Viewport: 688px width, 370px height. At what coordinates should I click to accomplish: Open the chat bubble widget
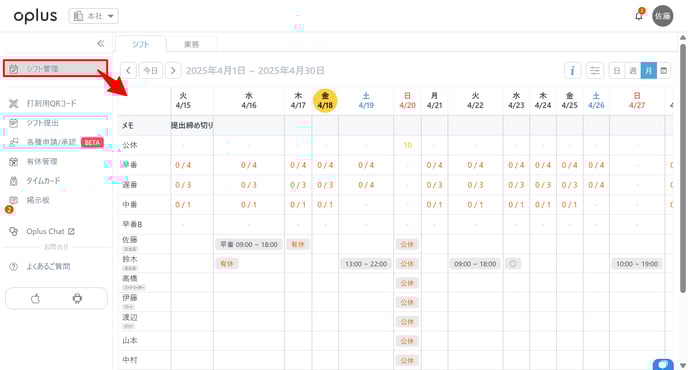663,365
